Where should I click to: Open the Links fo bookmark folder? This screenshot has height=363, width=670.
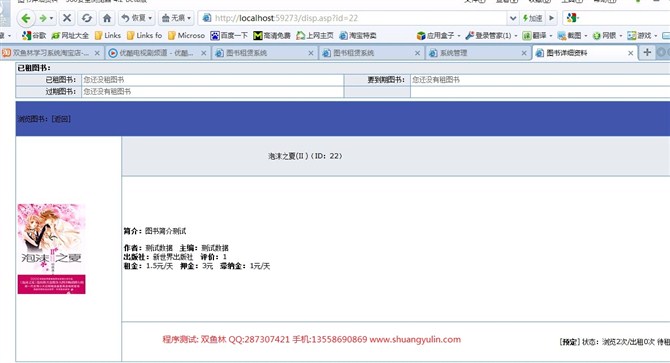pyautogui.click(x=144, y=36)
